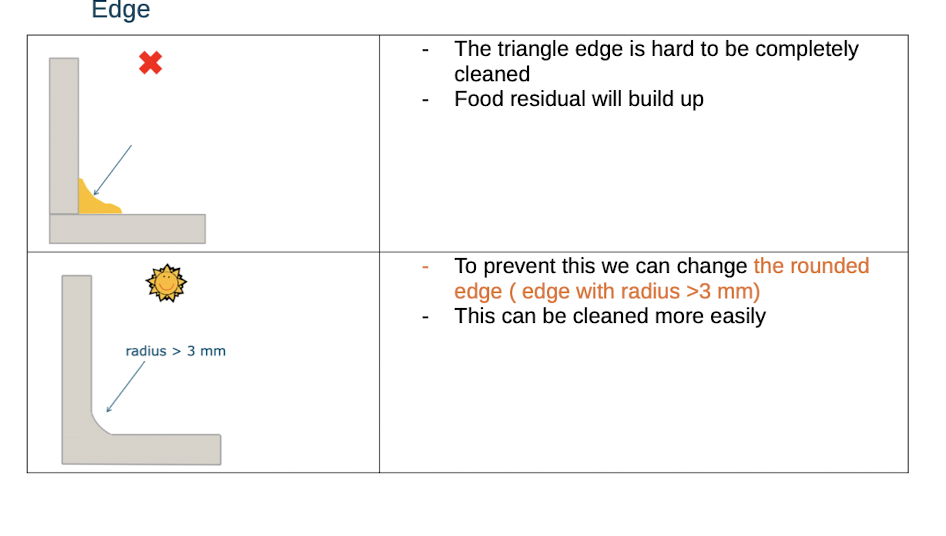Click the 'radius > 3 mm' label
The width and height of the screenshot is (946, 536).
176,351
